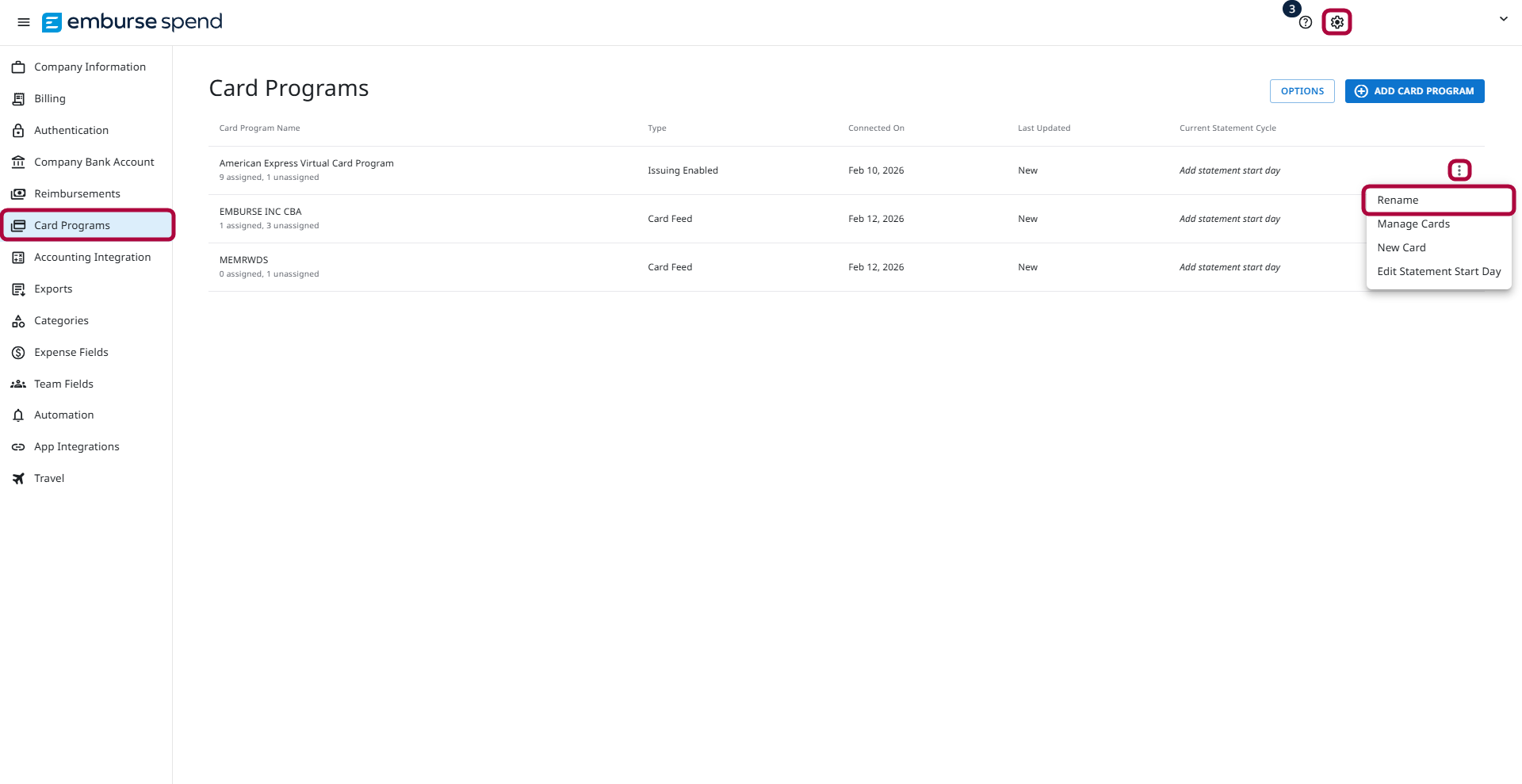Click the Automation bell icon
Viewport: 1522px width, 784px height.
[x=18, y=415]
